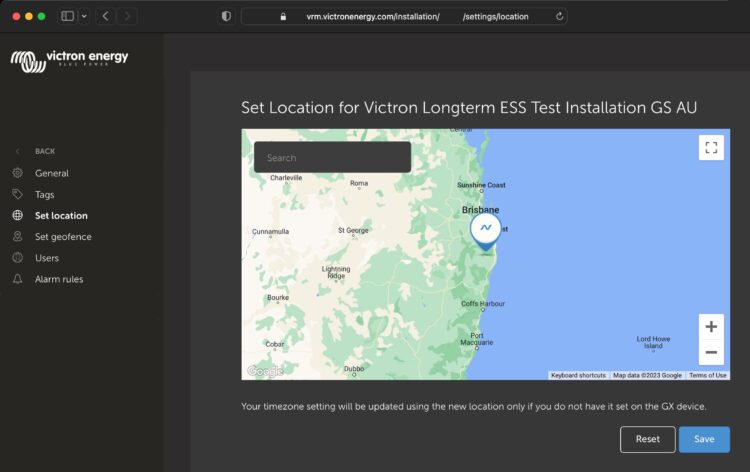
Task: Click the General gear icon
Action: click(18, 173)
